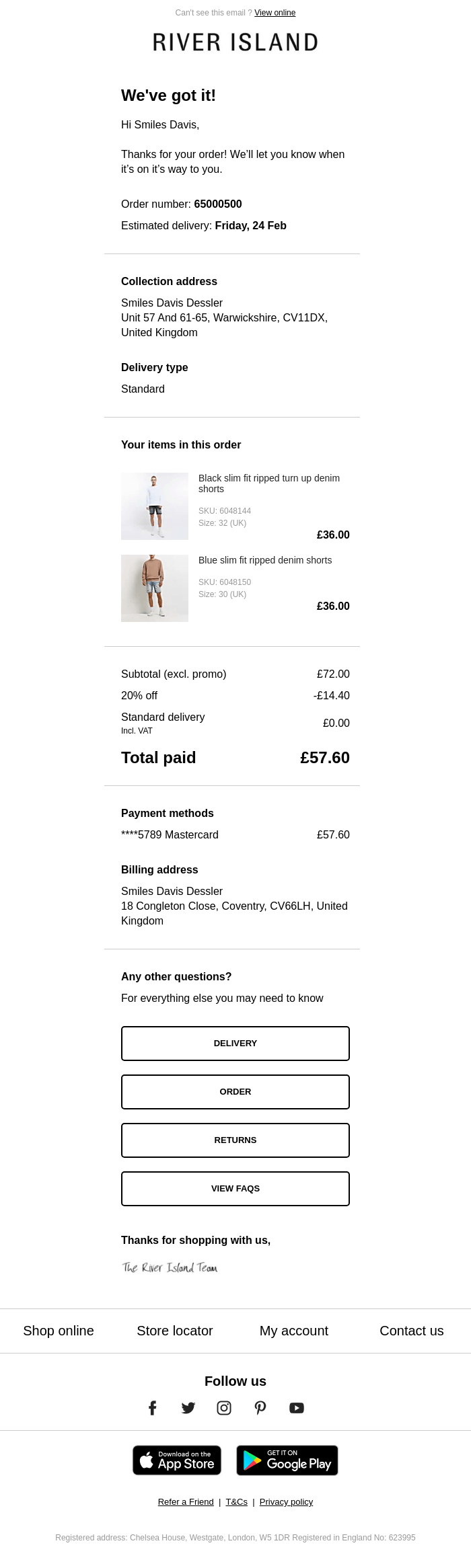Click the Facebook icon under Follow us
Image resolution: width=471 pixels, height=1568 pixels.
(x=152, y=1407)
